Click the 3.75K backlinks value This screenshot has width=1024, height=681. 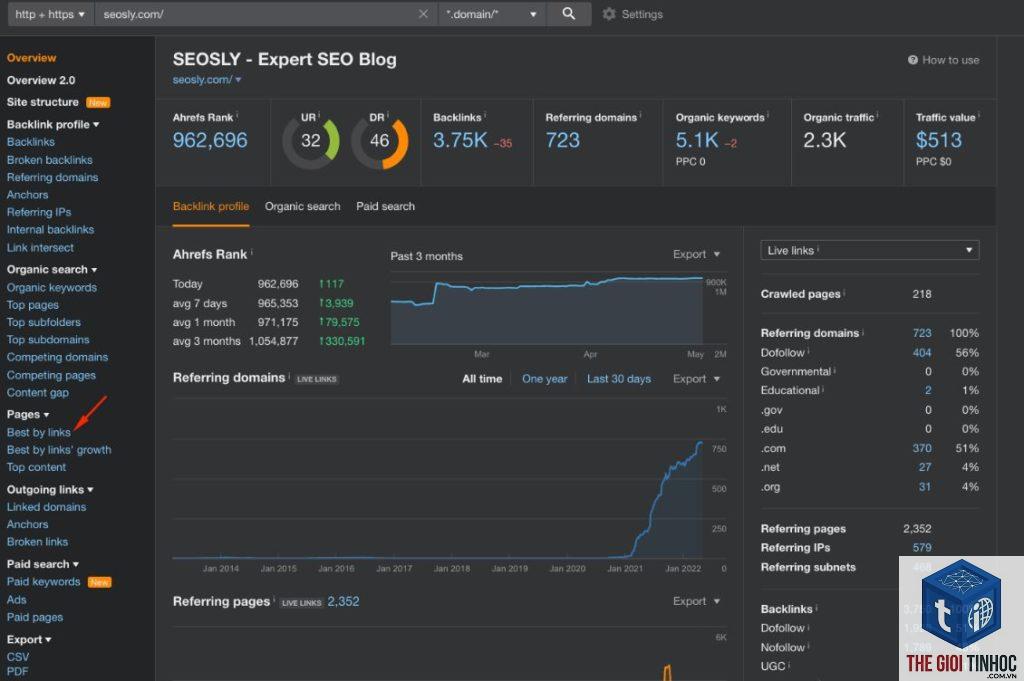pos(460,140)
